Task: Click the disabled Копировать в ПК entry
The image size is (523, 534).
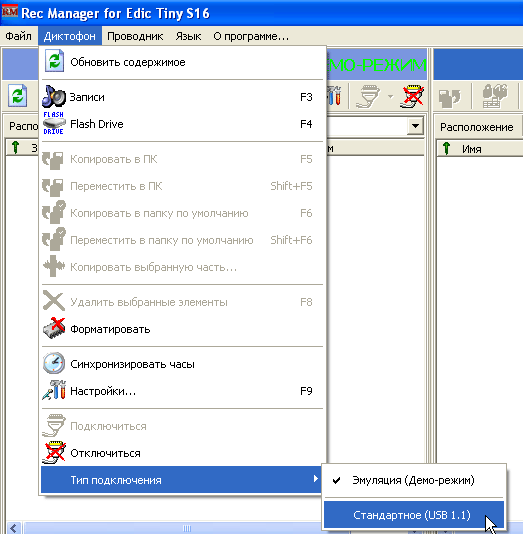Action: pyautogui.click(x=182, y=159)
